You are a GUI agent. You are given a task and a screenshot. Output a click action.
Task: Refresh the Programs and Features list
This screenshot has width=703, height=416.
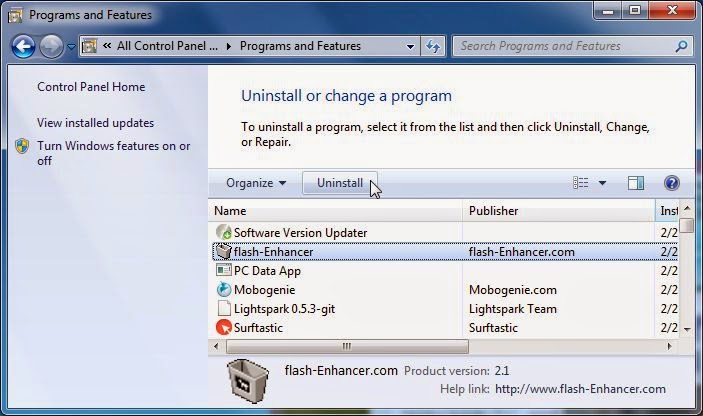coord(433,46)
